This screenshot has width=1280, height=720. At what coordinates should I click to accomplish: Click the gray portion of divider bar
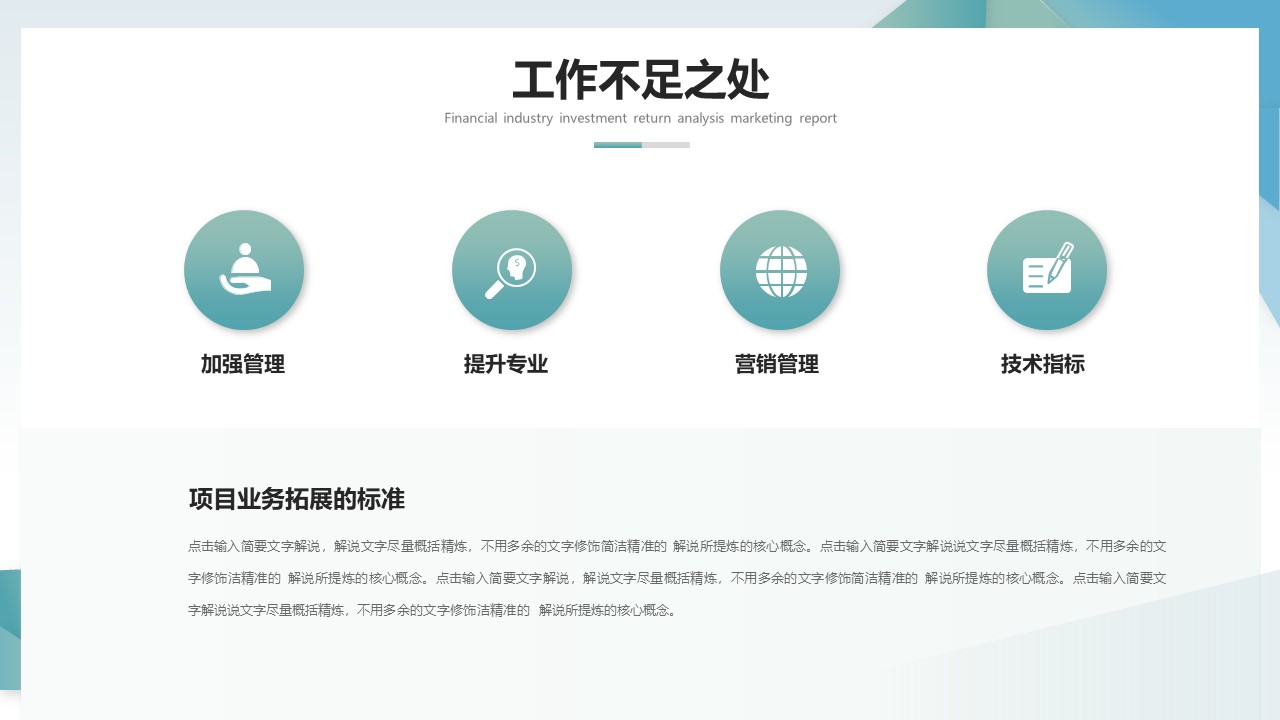[x=666, y=145]
